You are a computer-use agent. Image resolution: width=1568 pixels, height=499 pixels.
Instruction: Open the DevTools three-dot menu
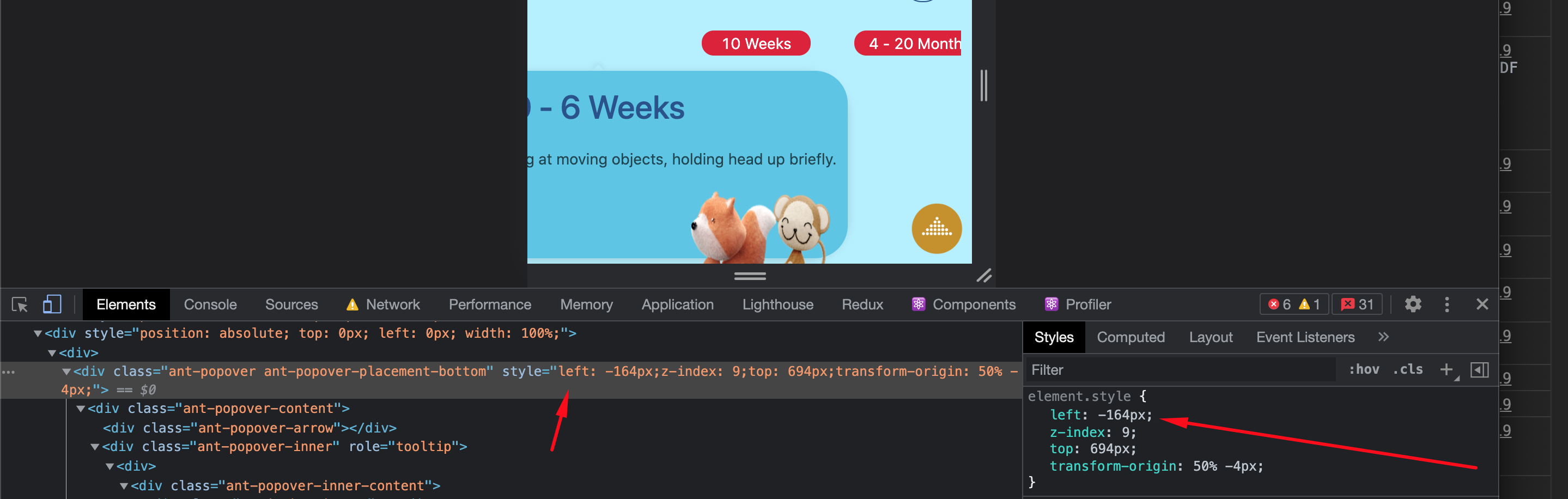(1447, 305)
